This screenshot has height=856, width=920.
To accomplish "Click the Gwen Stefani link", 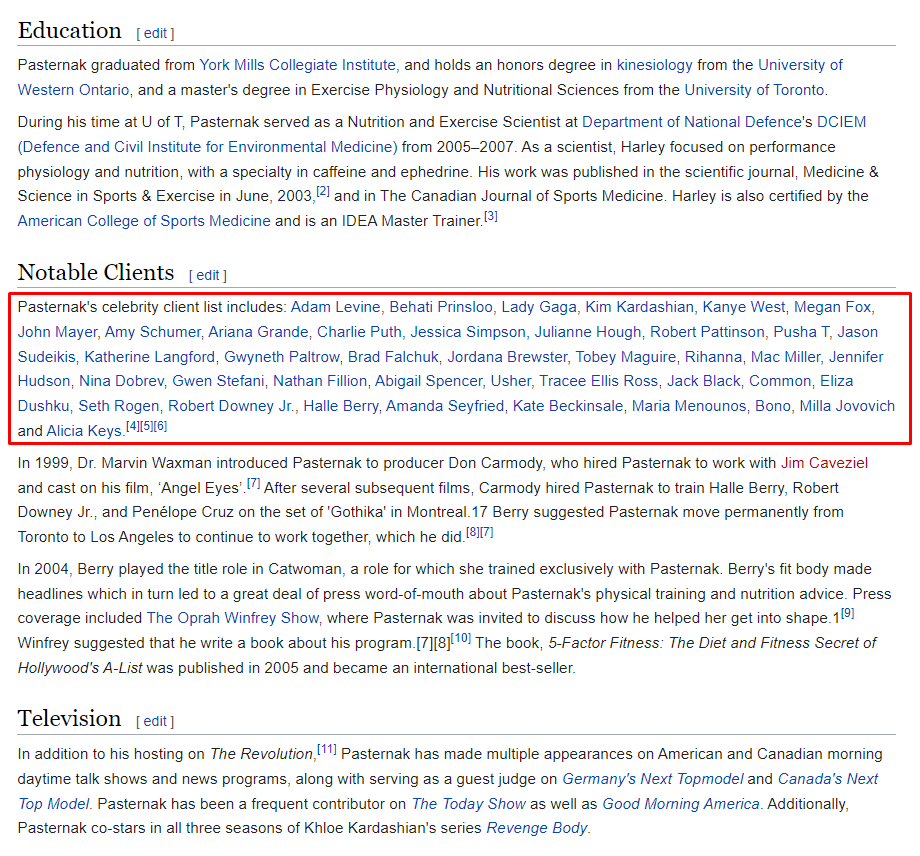I will [x=218, y=381].
